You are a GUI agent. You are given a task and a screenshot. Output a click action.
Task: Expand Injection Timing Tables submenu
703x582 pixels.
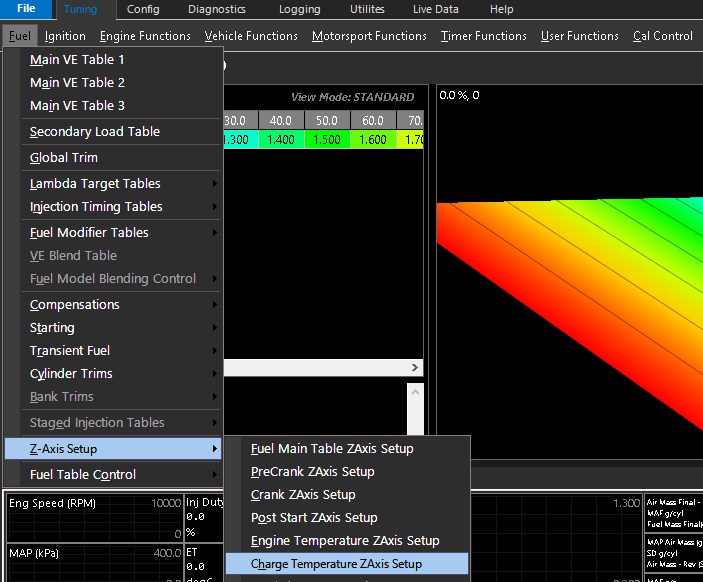click(x=113, y=206)
